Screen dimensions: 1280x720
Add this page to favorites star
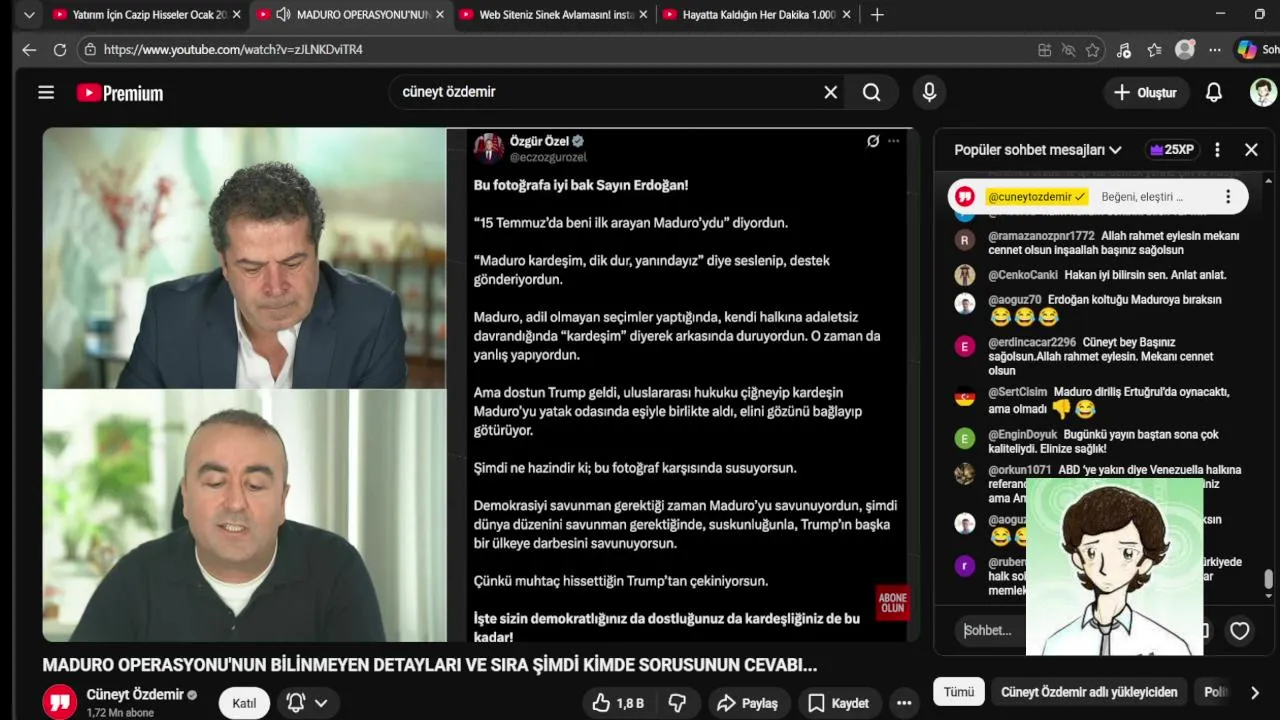coord(1093,50)
